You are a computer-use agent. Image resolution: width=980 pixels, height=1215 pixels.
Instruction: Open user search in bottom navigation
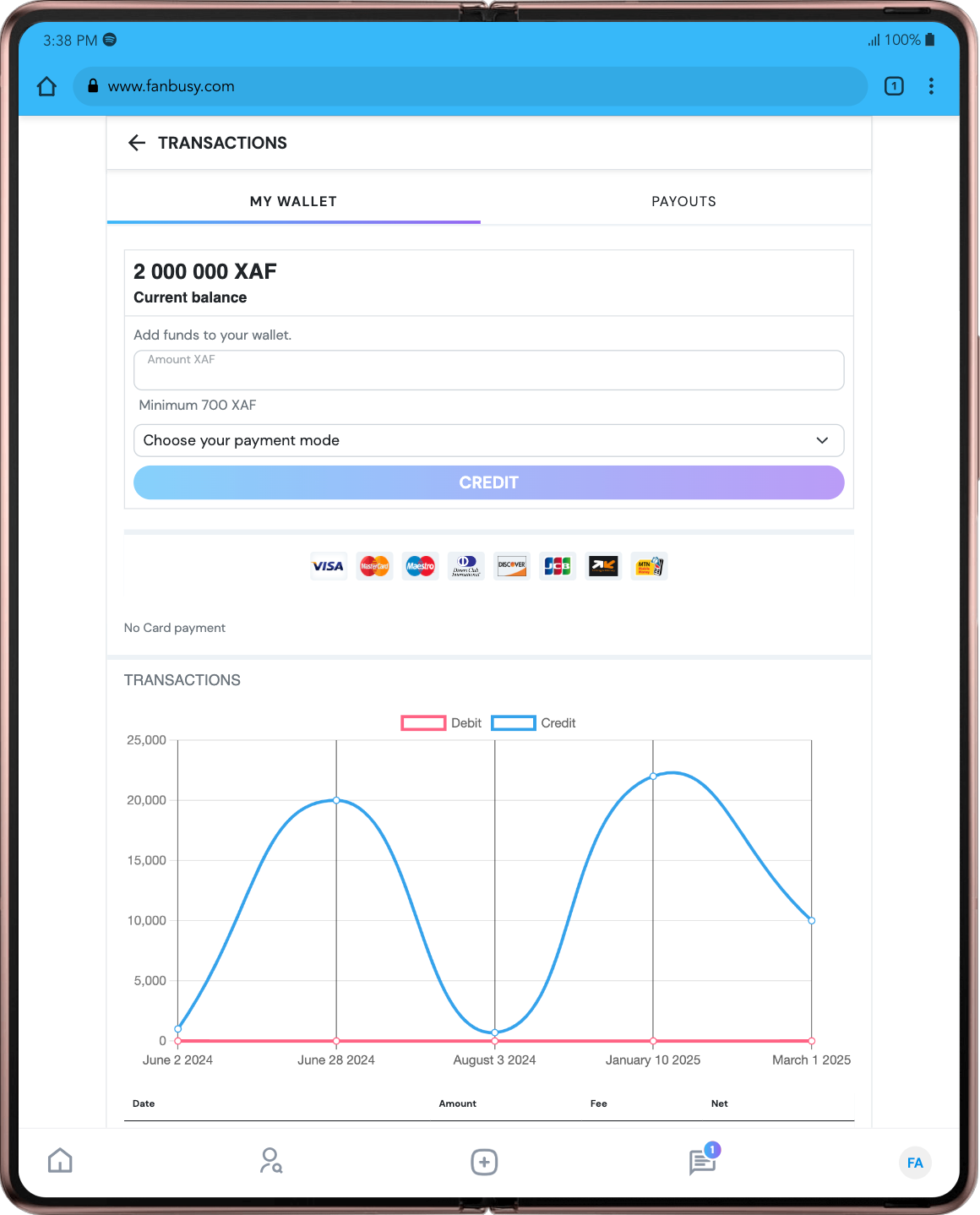pos(270,1161)
